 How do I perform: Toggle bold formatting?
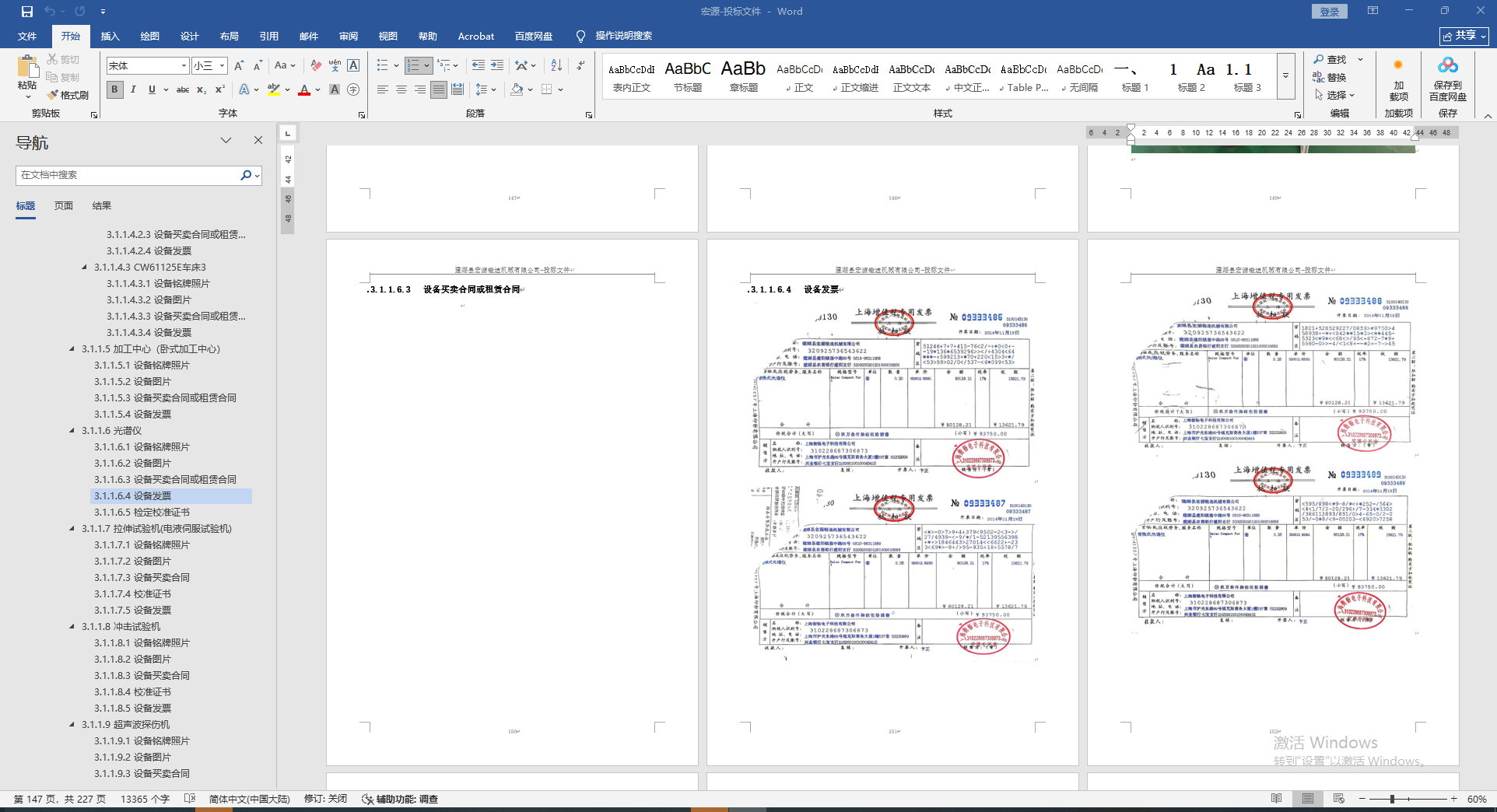coord(115,89)
